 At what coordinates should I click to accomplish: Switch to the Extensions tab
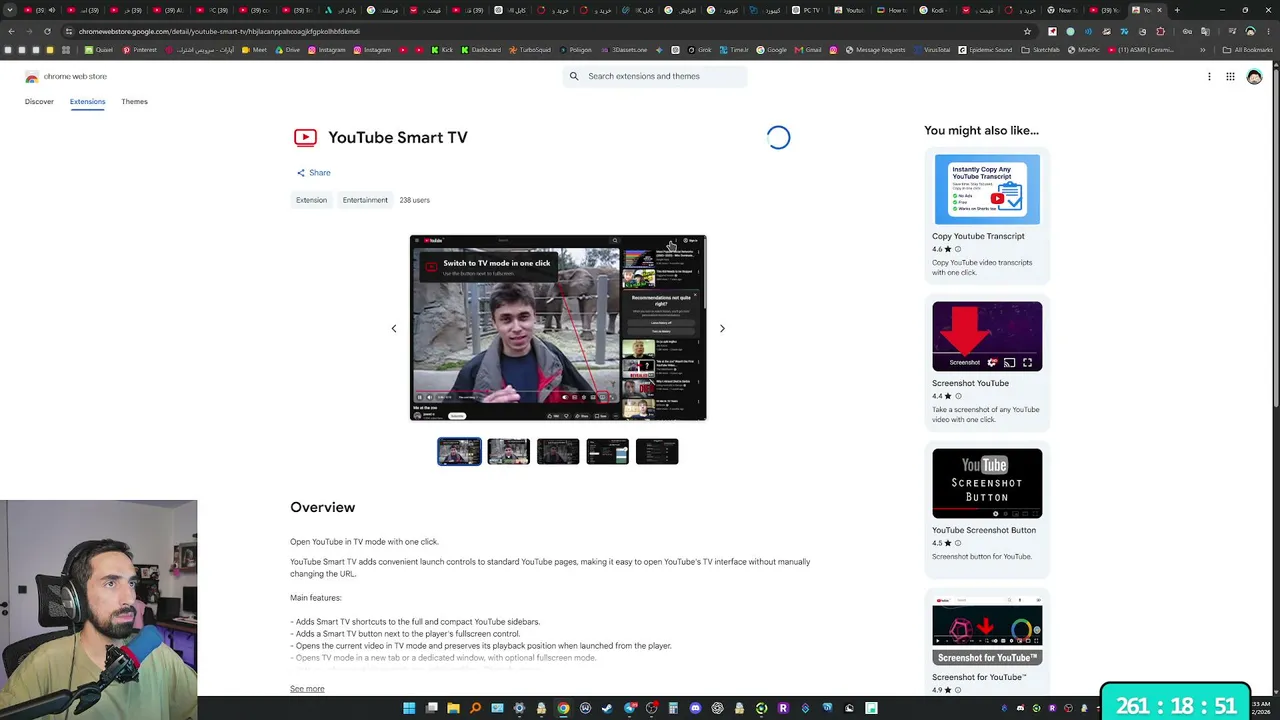point(87,101)
